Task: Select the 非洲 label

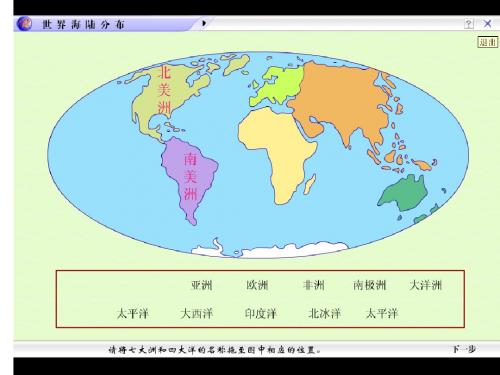Action: pos(313,285)
